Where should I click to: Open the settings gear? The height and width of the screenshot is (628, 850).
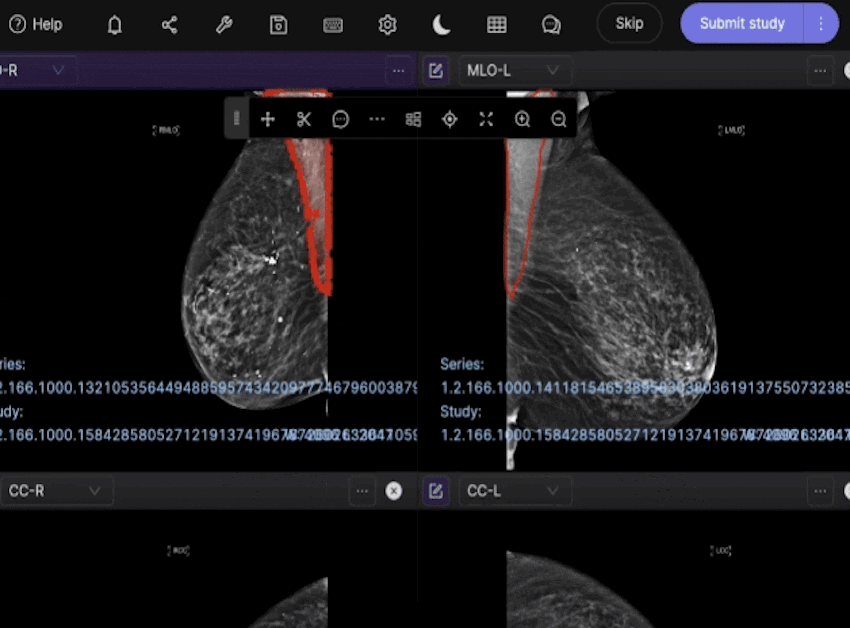pyautogui.click(x=387, y=25)
